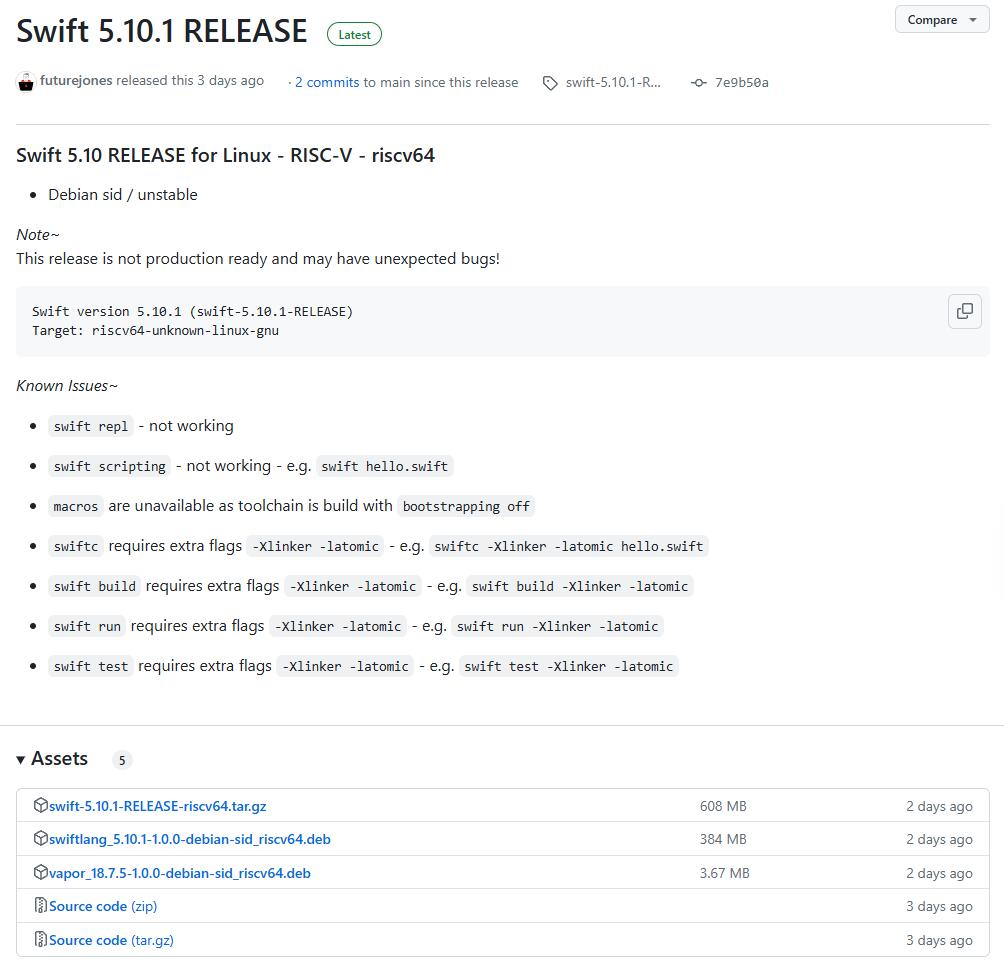Open the futurejones profile link

(x=76, y=80)
